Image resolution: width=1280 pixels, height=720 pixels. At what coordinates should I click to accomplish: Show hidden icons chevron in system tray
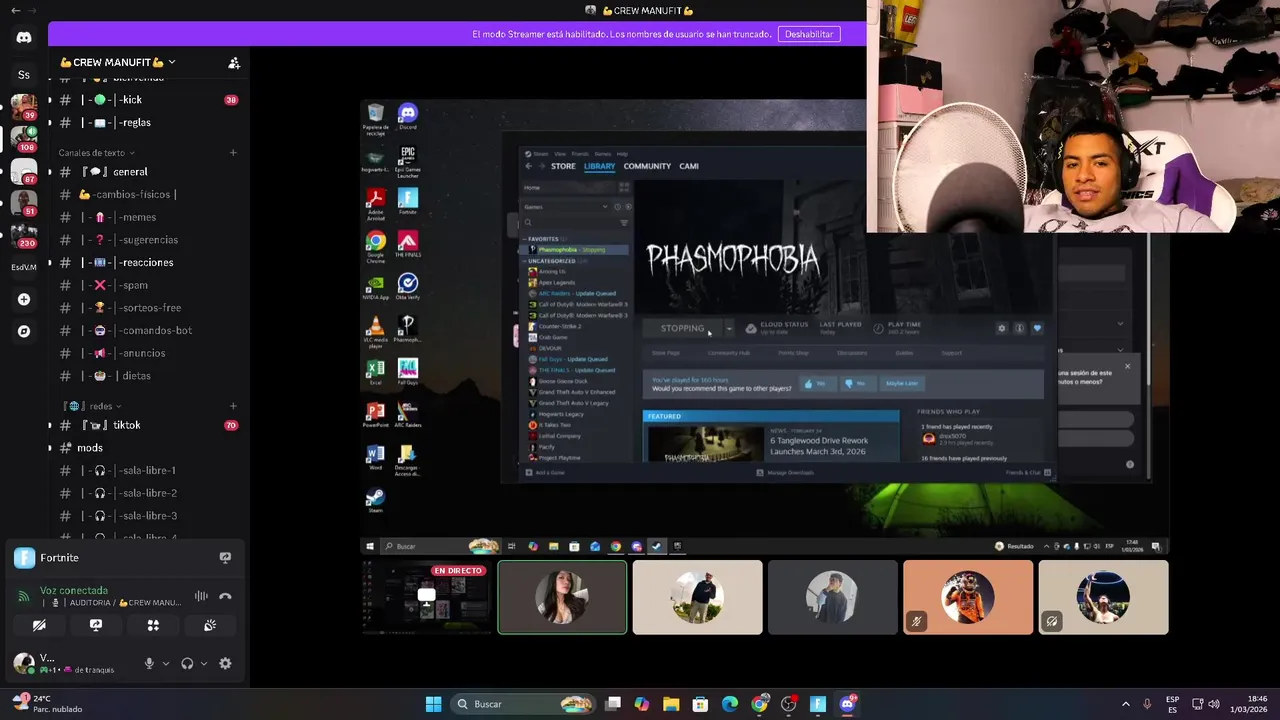(x=1125, y=704)
